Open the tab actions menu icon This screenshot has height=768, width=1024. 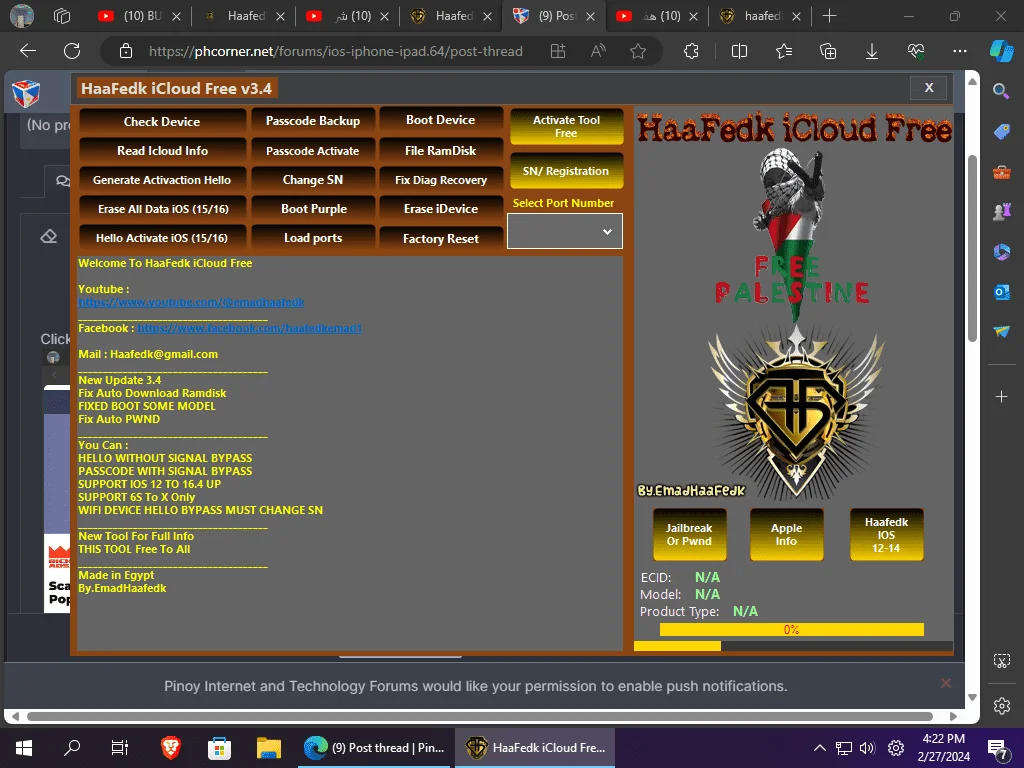(x=62, y=16)
